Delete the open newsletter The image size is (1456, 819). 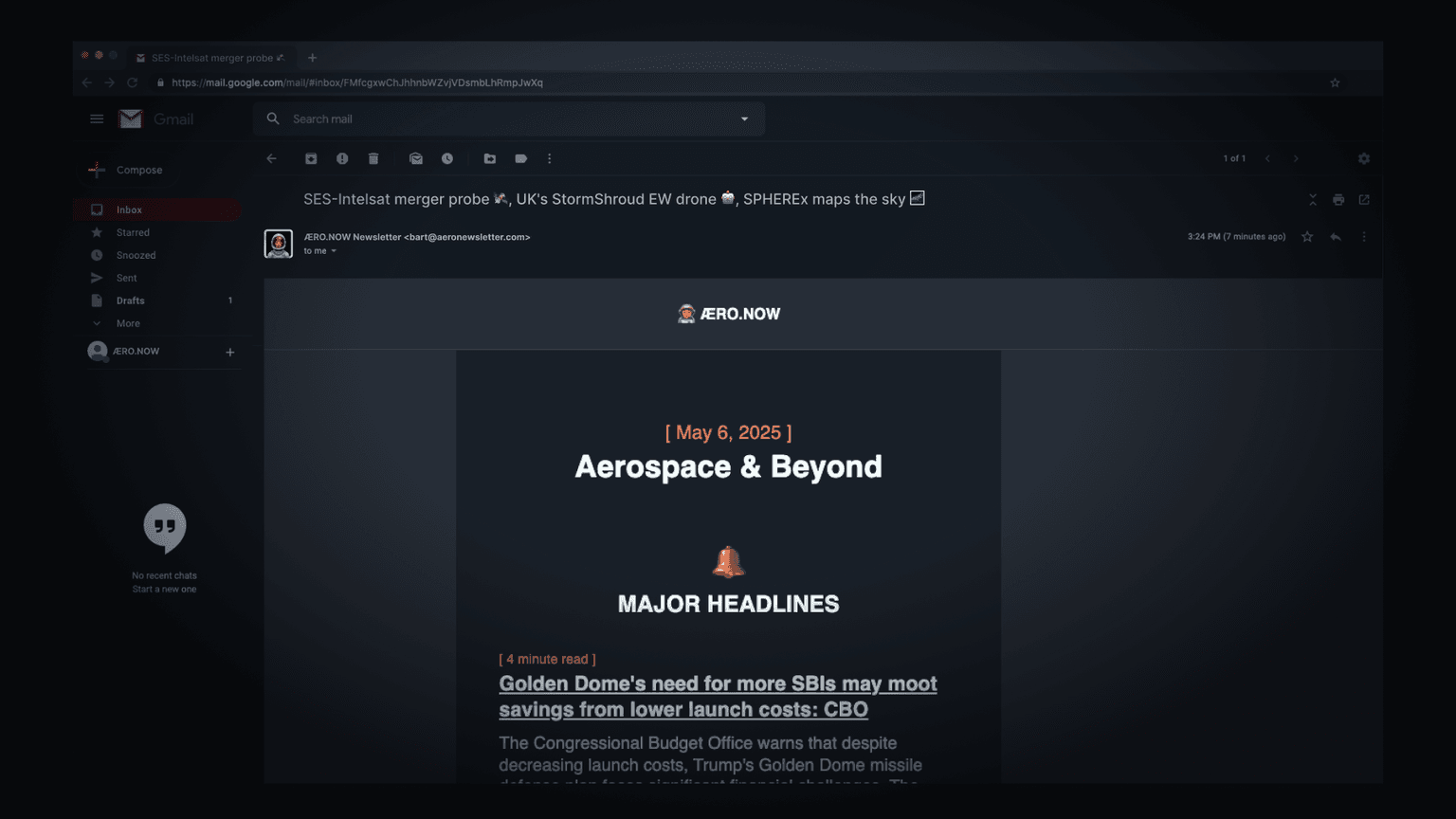click(x=373, y=158)
